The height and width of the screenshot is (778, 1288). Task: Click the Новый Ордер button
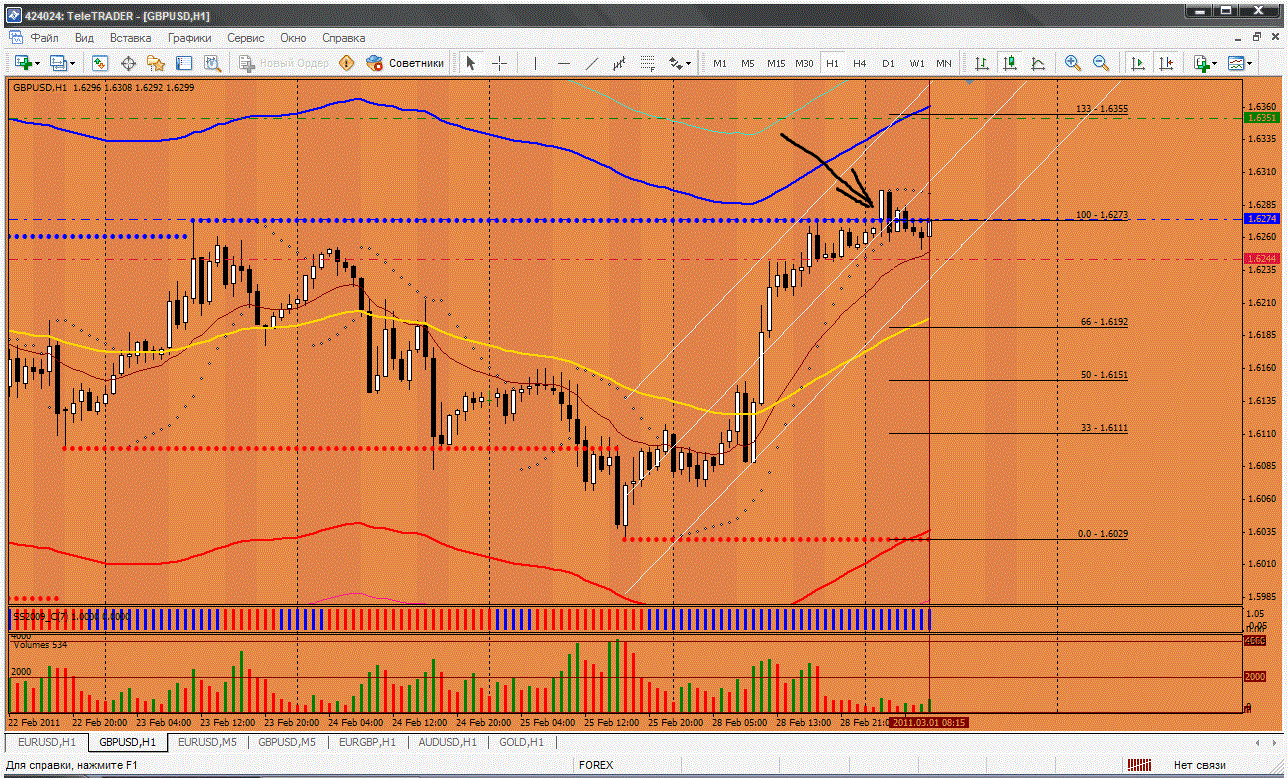click(284, 63)
